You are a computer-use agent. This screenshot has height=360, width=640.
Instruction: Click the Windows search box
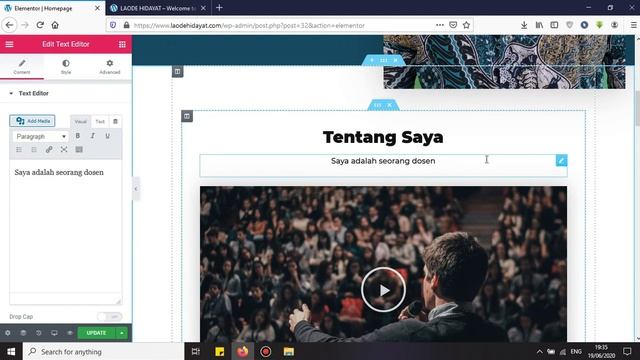tap(104, 351)
